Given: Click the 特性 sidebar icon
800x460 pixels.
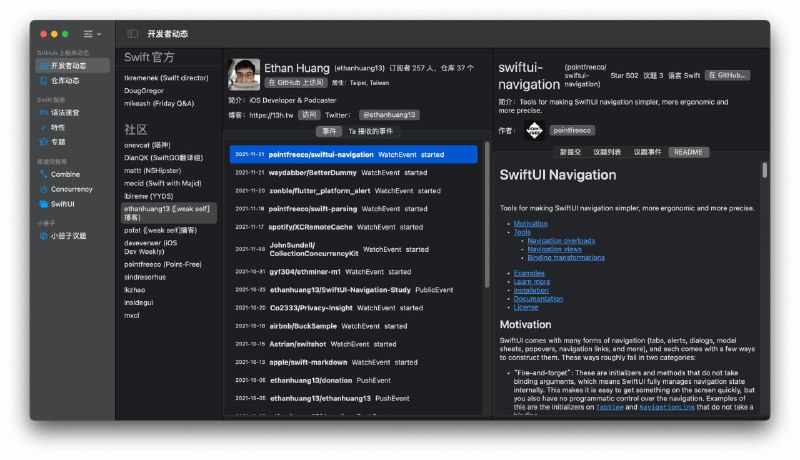Looking at the screenshot, I should (x=44, y=127).
